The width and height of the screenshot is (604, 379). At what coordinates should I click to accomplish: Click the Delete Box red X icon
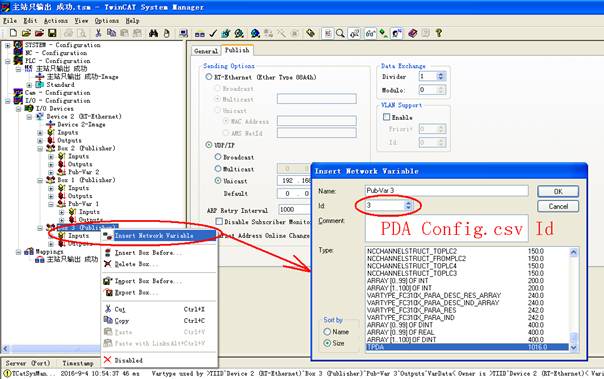click(x=107, y=264)
